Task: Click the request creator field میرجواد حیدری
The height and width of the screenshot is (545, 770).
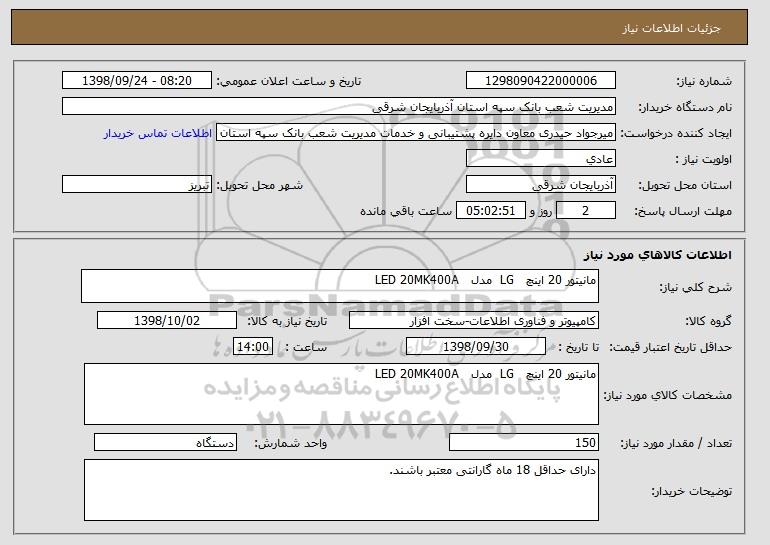Action: (416, 133)
